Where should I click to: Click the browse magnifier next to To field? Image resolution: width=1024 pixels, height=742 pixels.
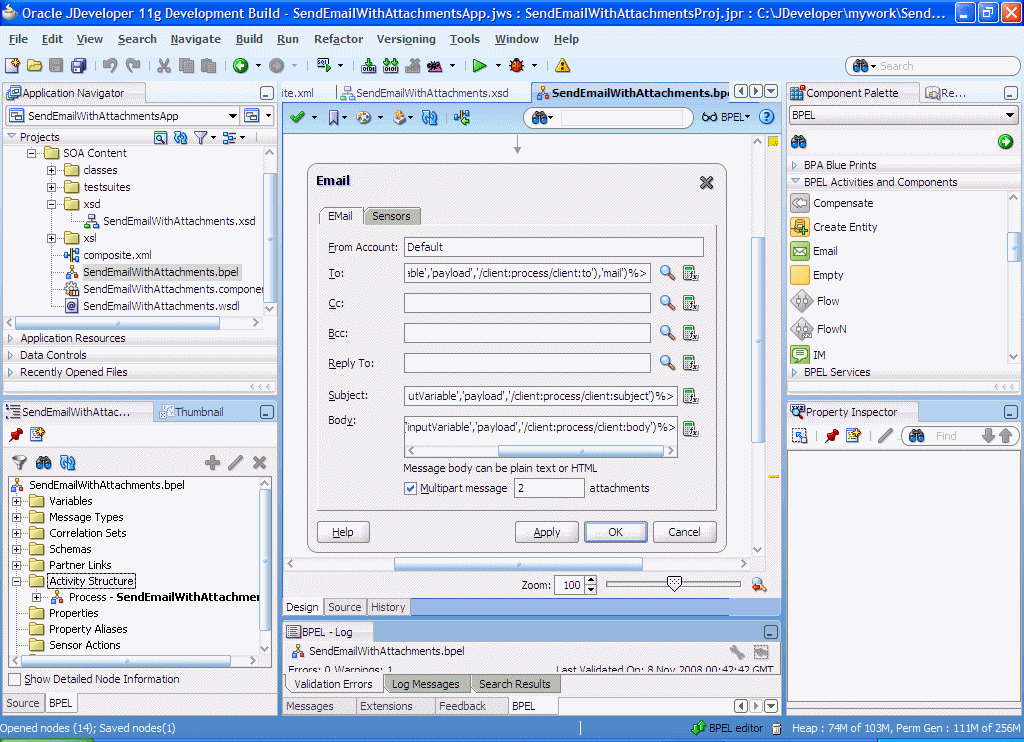click(x=667, y=272)
